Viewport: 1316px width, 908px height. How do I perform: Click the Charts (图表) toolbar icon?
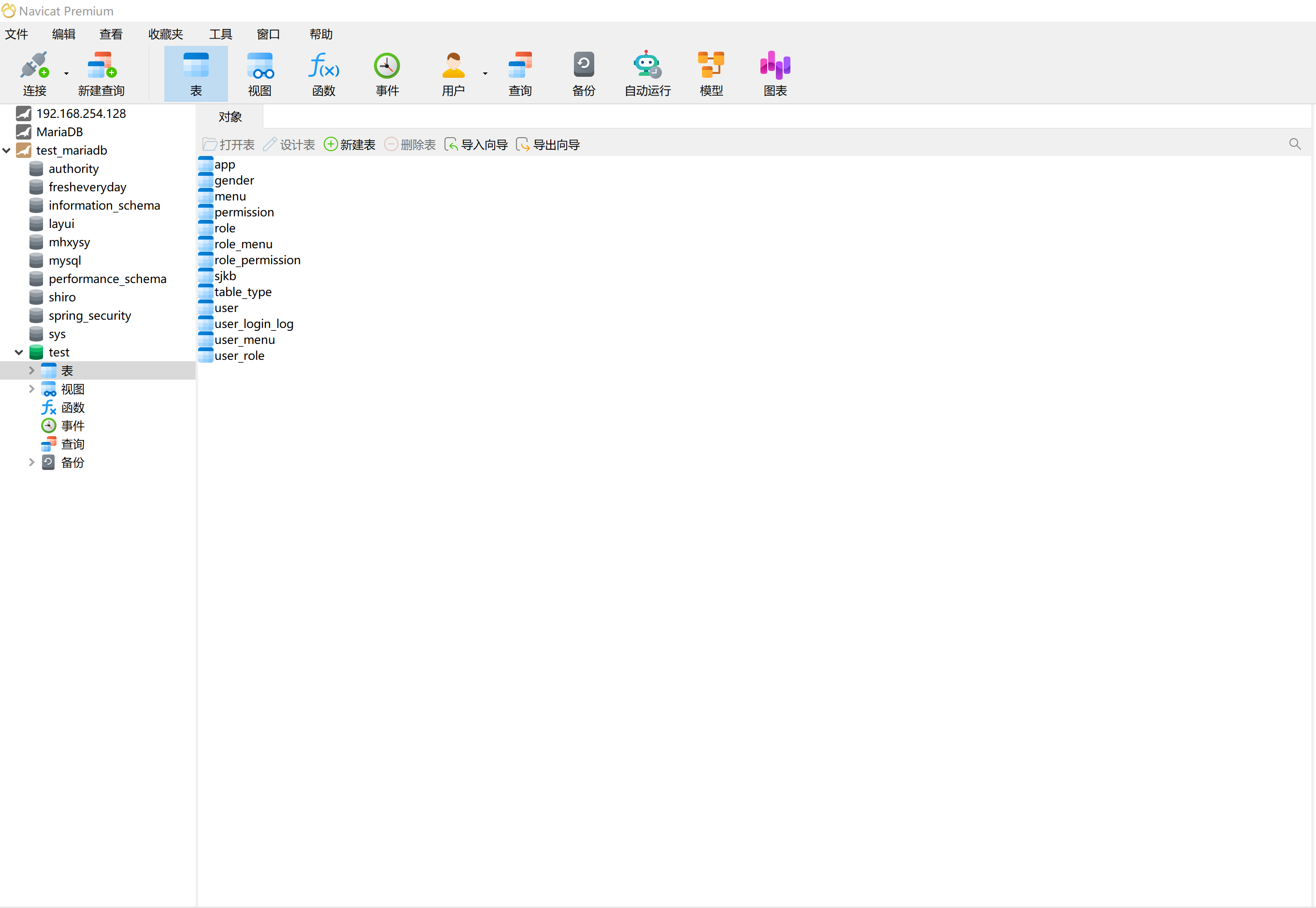775,65
